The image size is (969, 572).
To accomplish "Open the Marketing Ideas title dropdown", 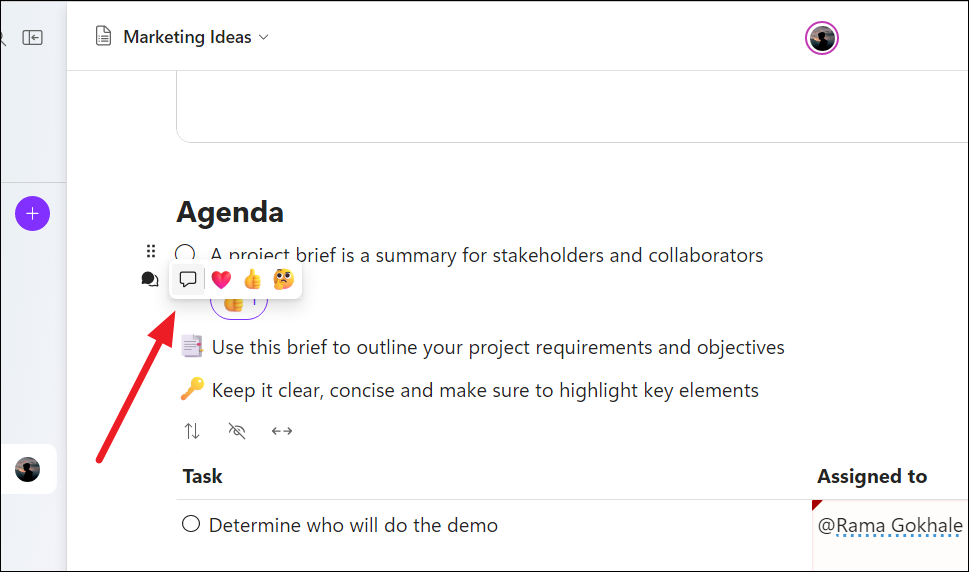I will pos(196,37).
